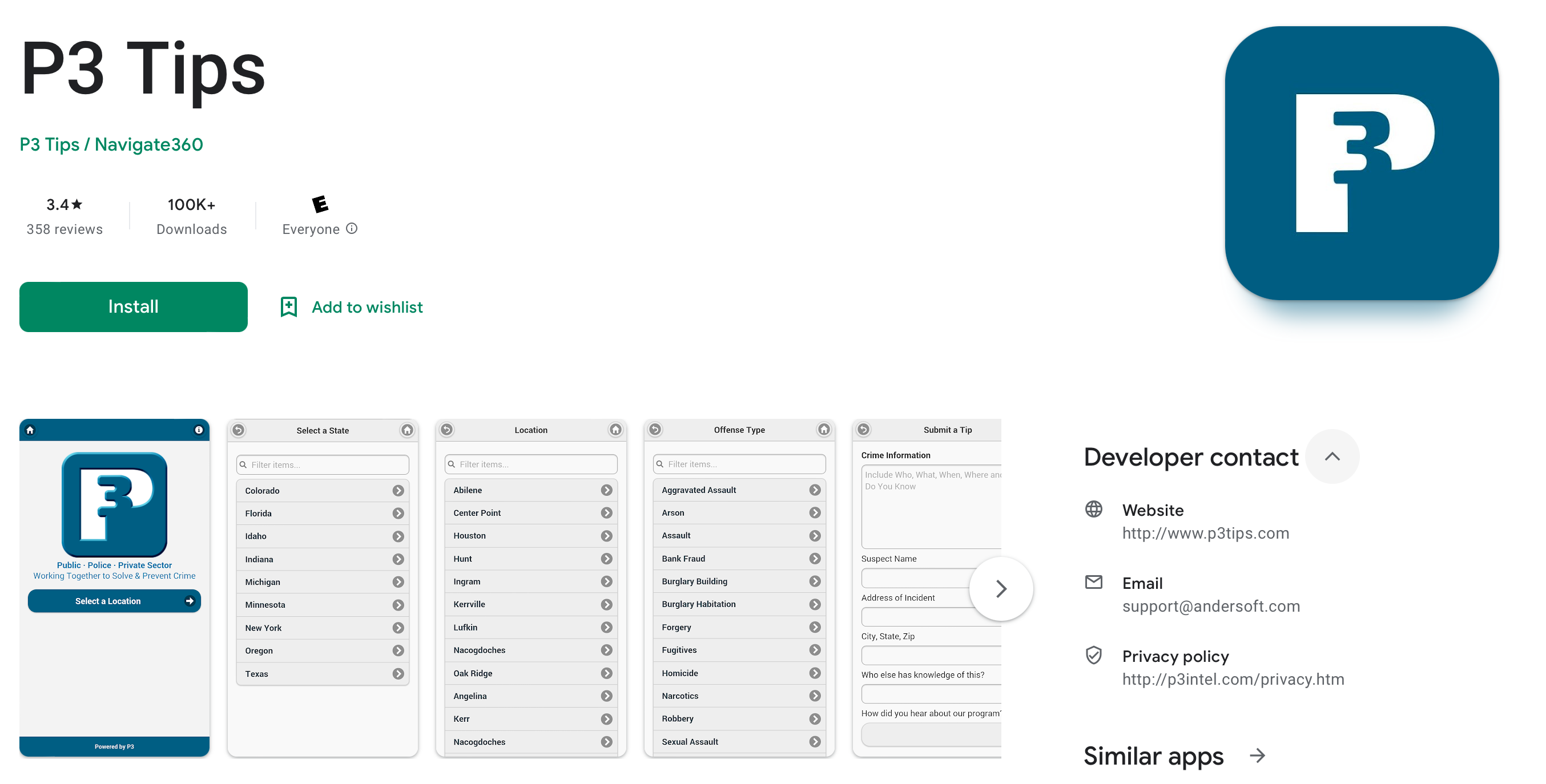
Task: Click the Lufkin row arrow icon
Action: tap(606, 628)
